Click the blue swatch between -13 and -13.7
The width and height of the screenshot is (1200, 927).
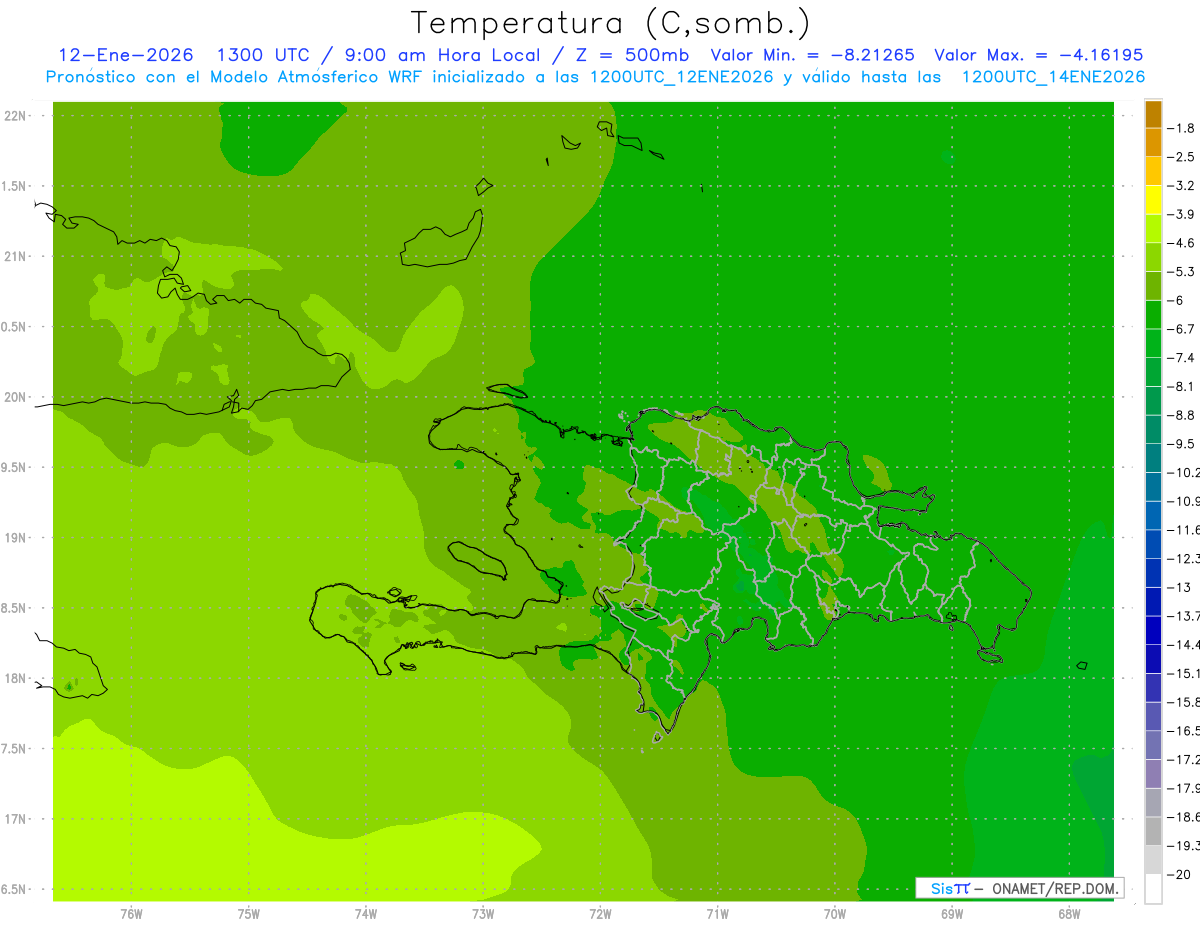(x=1153, y=601)
